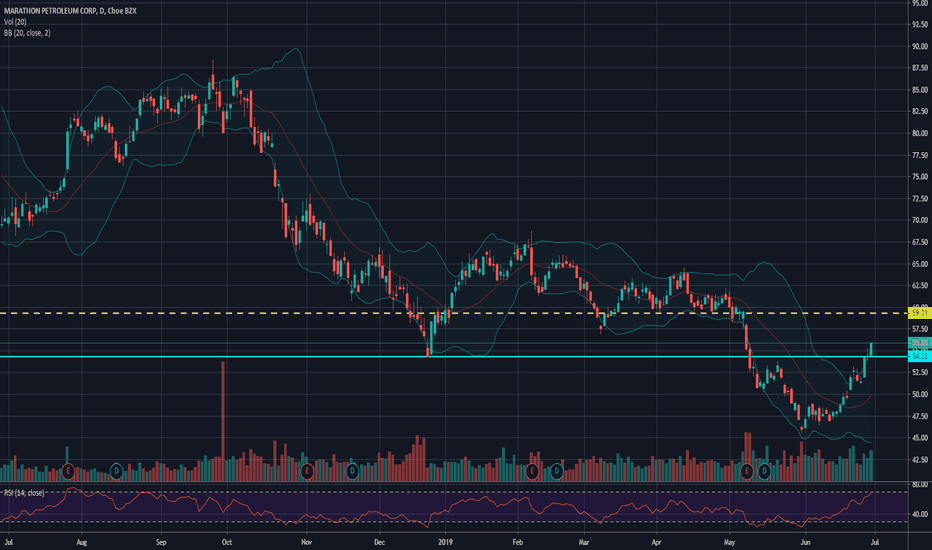Screen dimensions: 932x550
Task: Click the 90.00 price axis label
Action: [x=920, y=46]
